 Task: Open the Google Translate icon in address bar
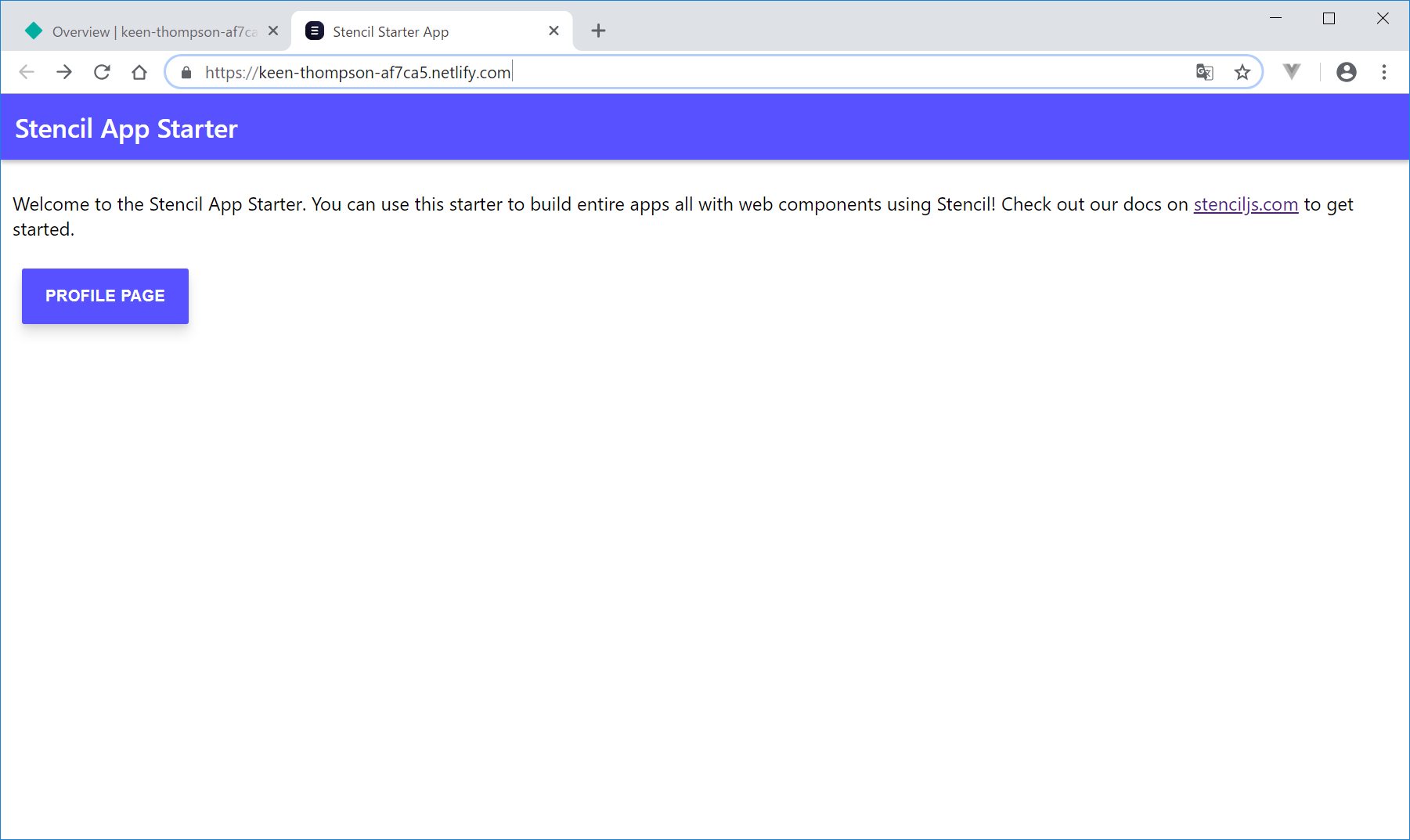click(1204, 72)
